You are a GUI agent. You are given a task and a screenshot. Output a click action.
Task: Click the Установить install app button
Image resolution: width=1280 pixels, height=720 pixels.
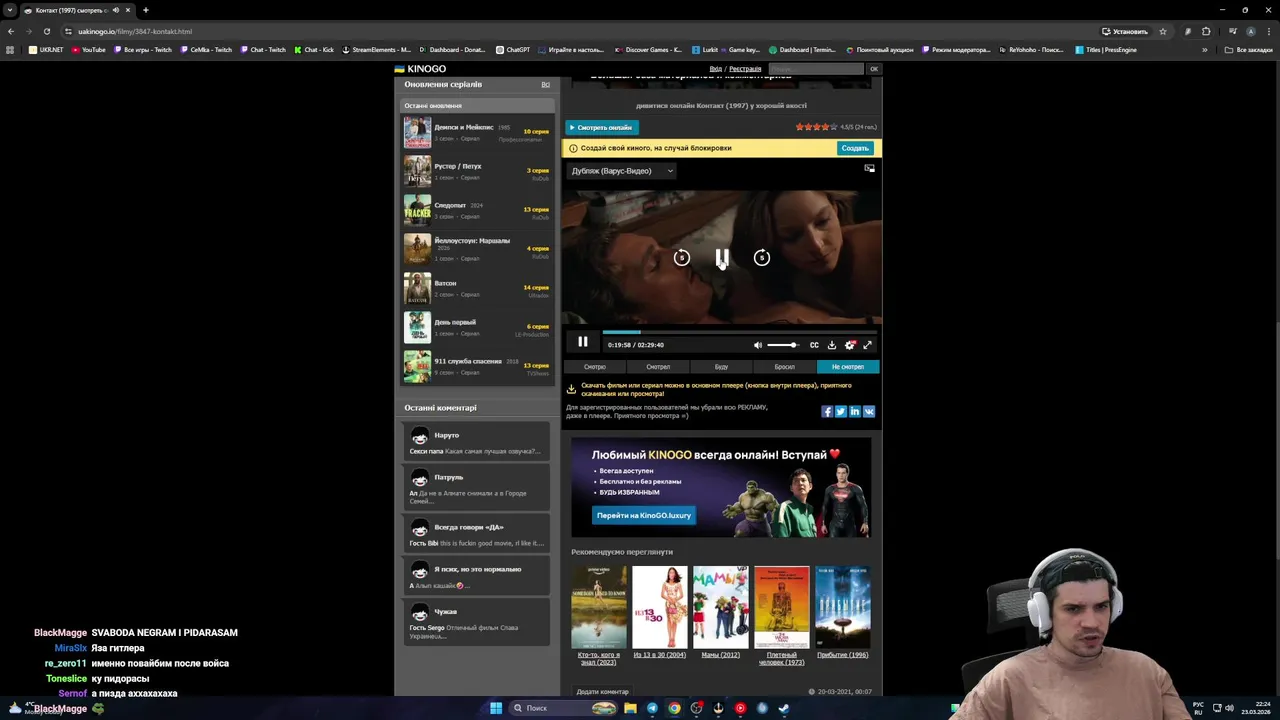click(1125, 31)
